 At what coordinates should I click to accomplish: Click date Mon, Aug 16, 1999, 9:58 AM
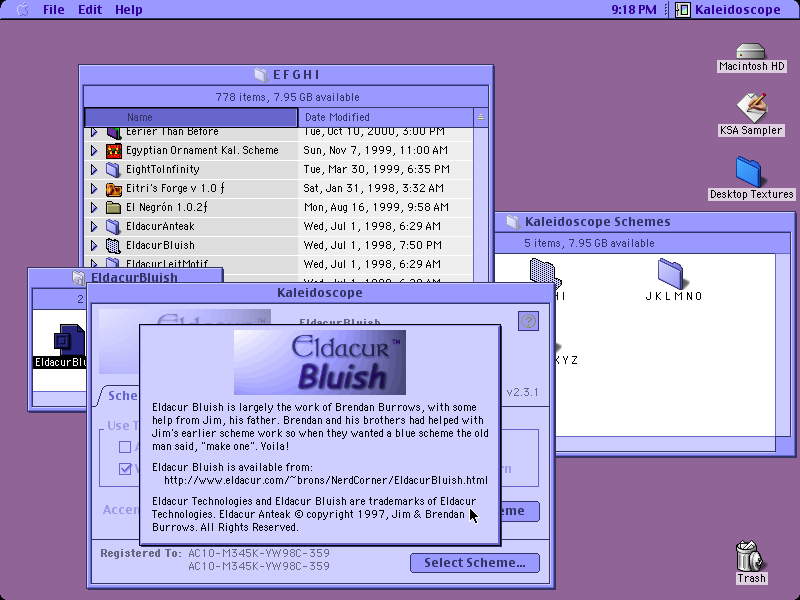pyautogui.click(x=376, y=208)
